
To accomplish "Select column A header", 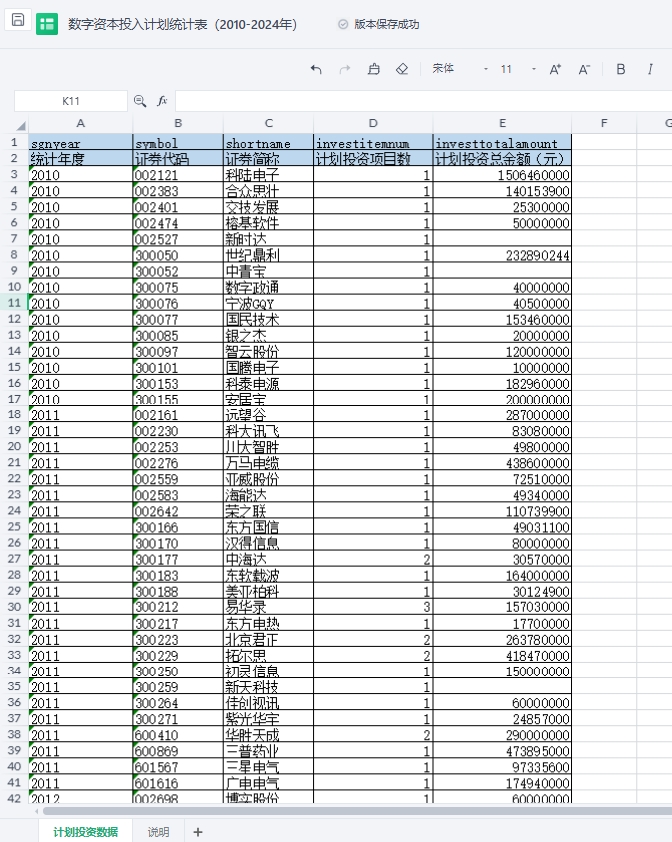I will coord(81,124).
